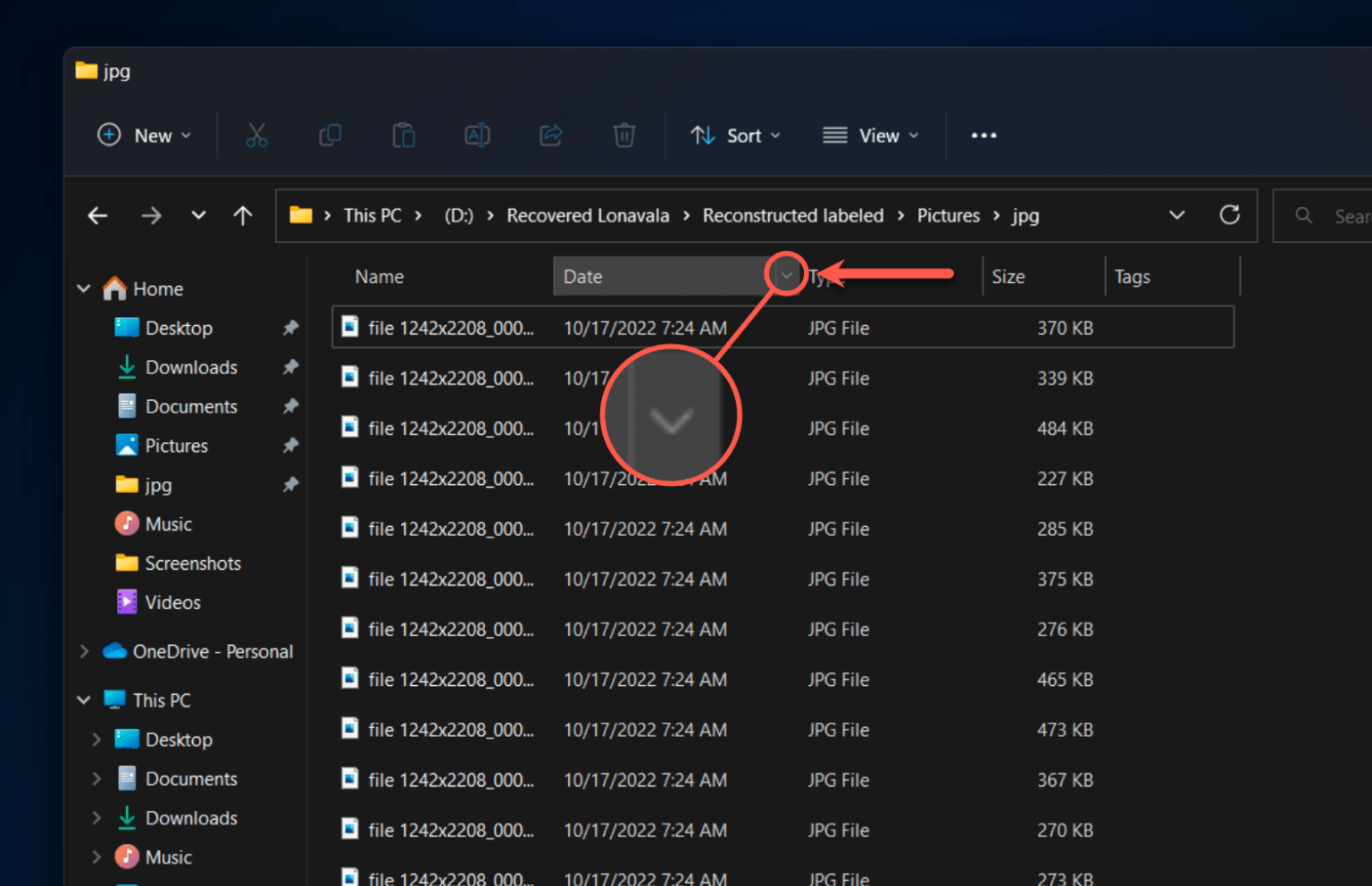This screenshot has width=1372, height=886.
Task: Open the Date column filter dropdown
Action: coord(785,275)
